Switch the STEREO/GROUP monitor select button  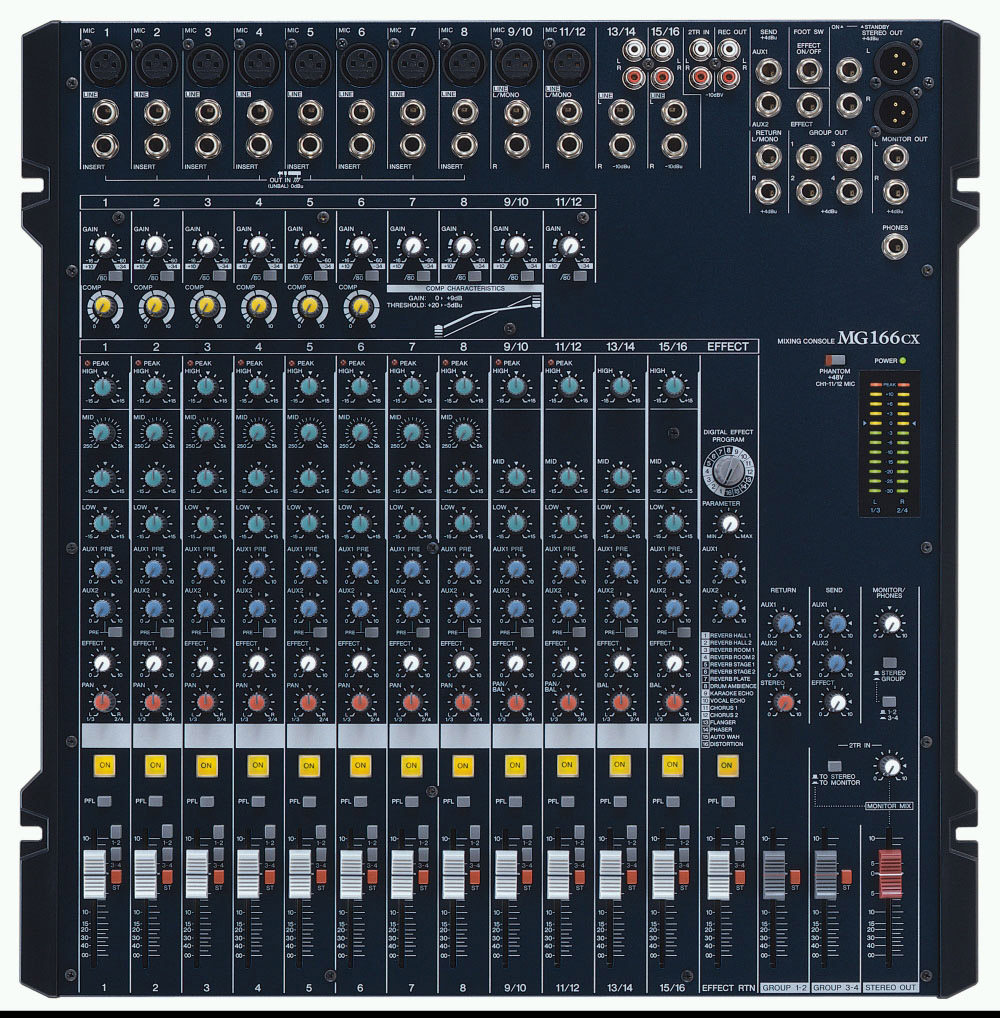pyautogui.click(x=890, y=663)
